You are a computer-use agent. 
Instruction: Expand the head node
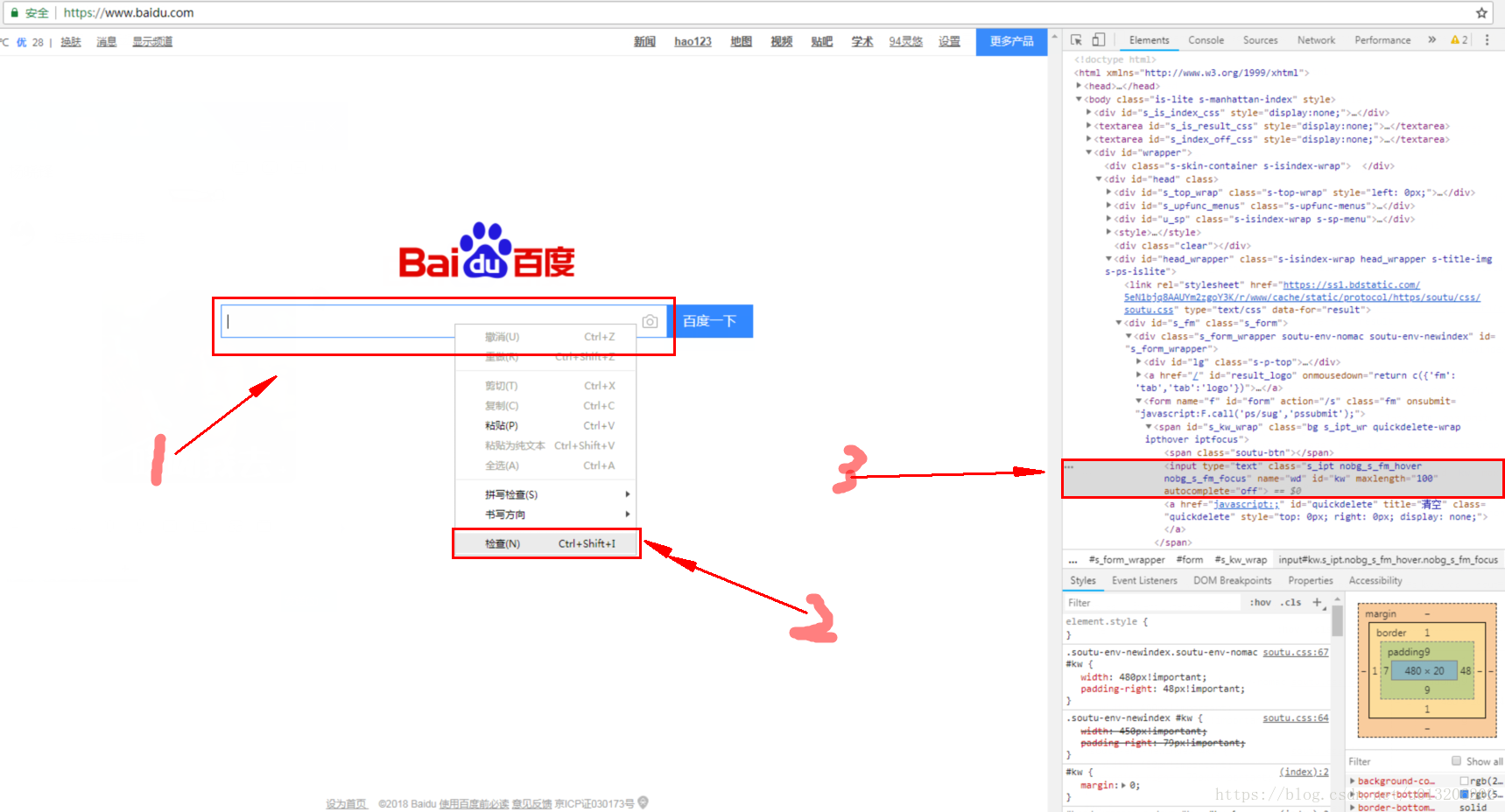click(x=1079, y=86)
